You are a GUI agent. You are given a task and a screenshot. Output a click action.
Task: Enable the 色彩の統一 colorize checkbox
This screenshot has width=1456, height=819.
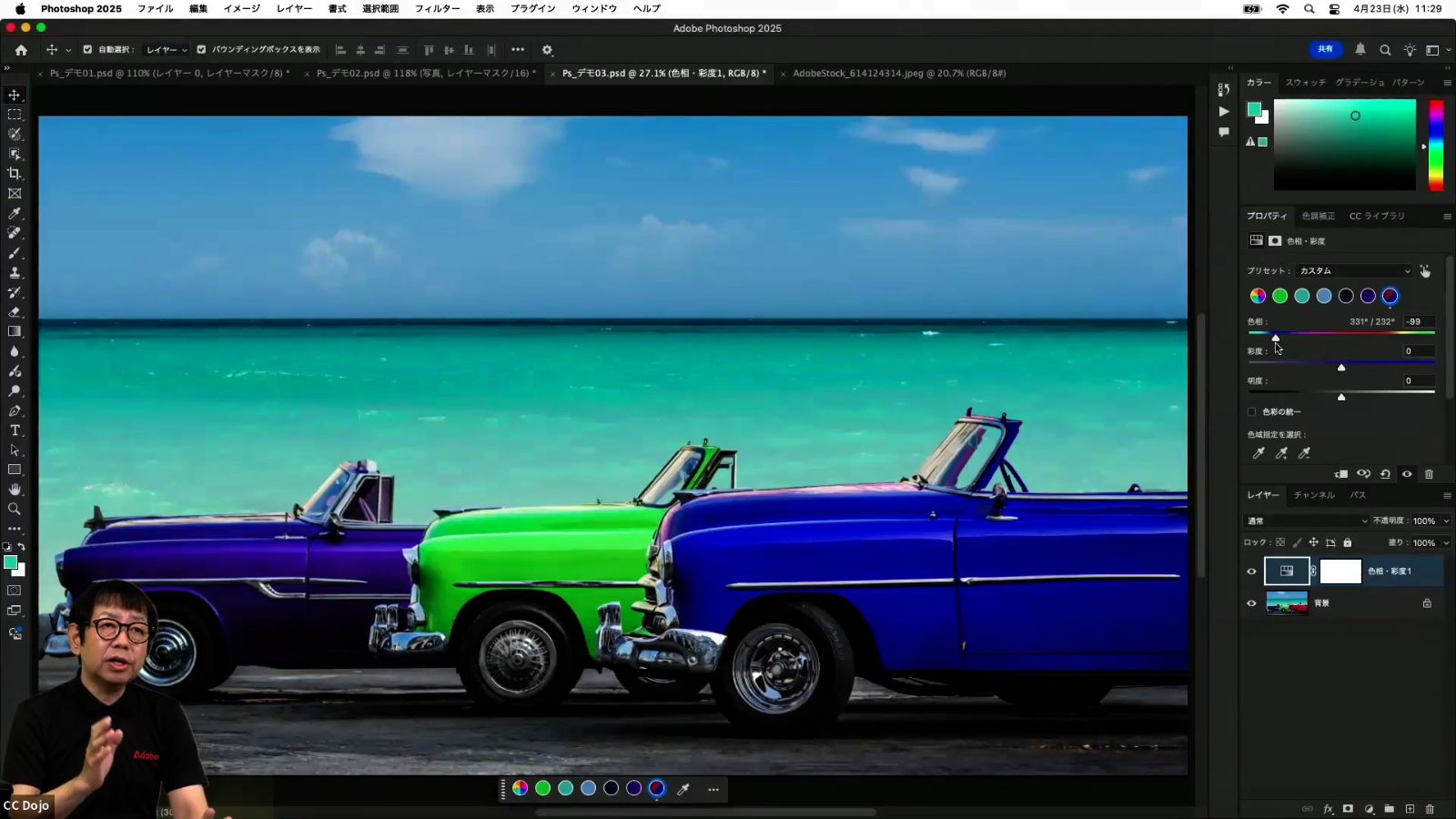[x=1252, y=412]
